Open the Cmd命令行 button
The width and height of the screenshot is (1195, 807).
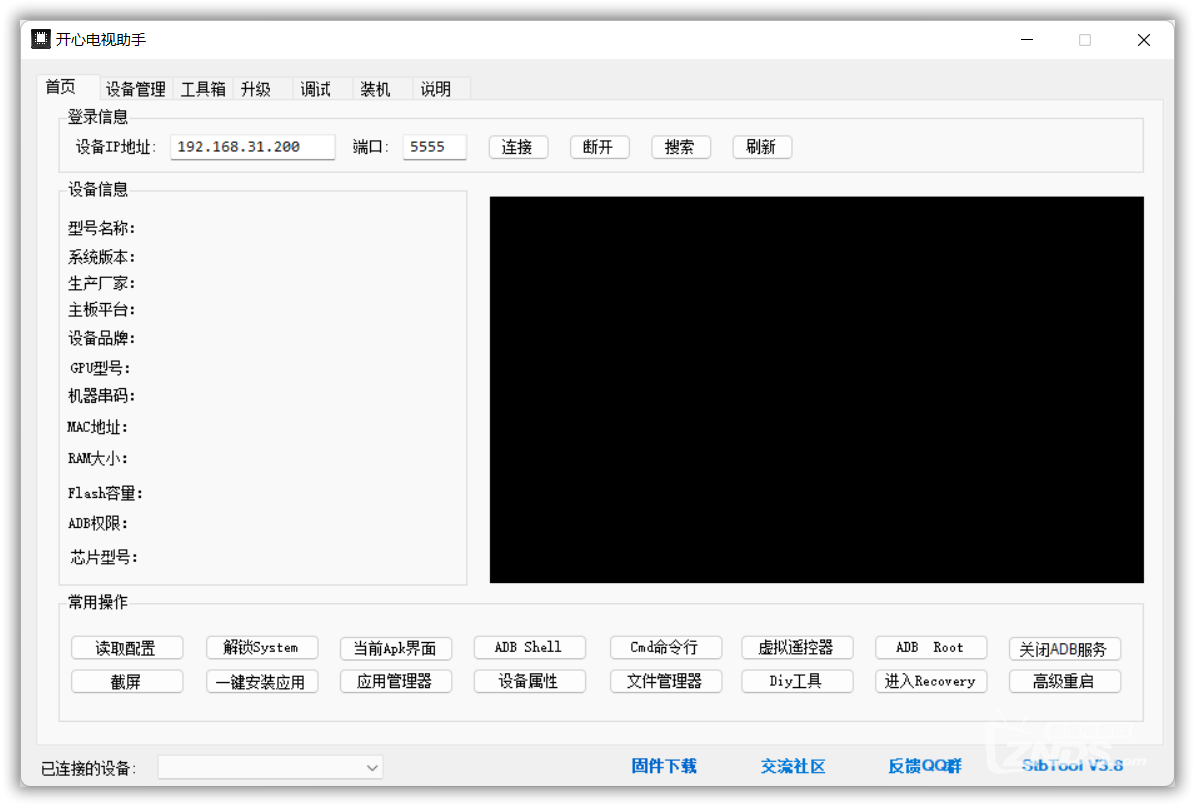click(x=665, y=648)
